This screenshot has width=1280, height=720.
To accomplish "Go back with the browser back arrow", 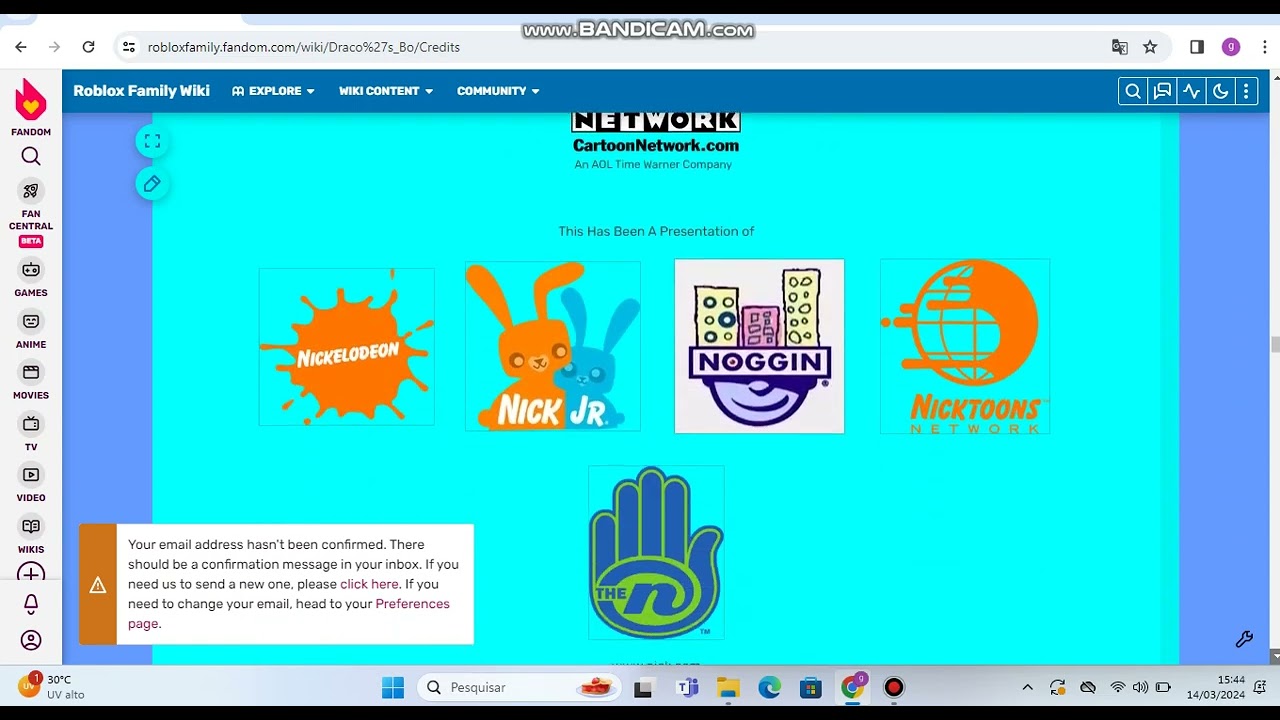I will pos(21,47).
